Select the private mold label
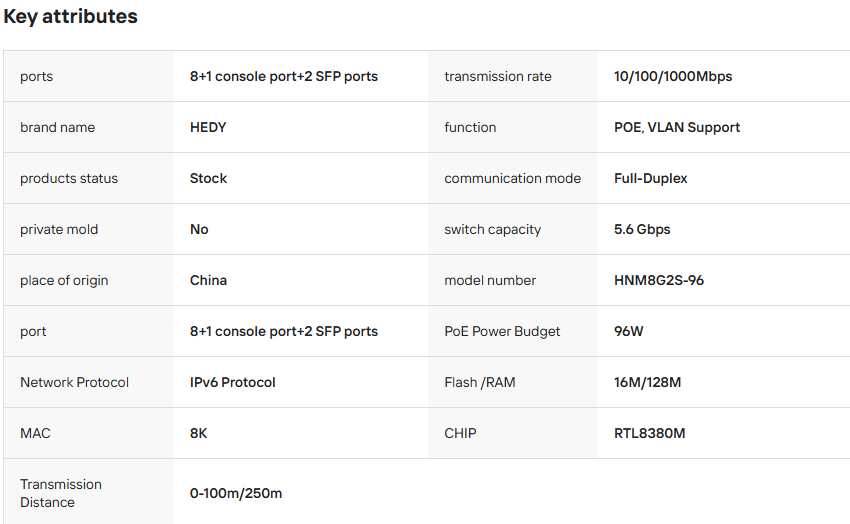Viewport: 850px width, 524px height. coord(59,229)
